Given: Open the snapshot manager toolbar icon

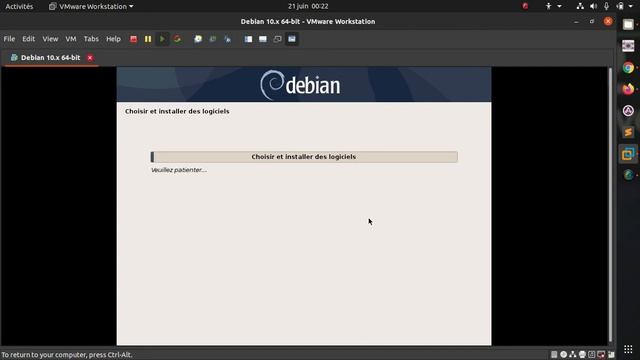Looking at the screenshot, I should click(227, 39).
